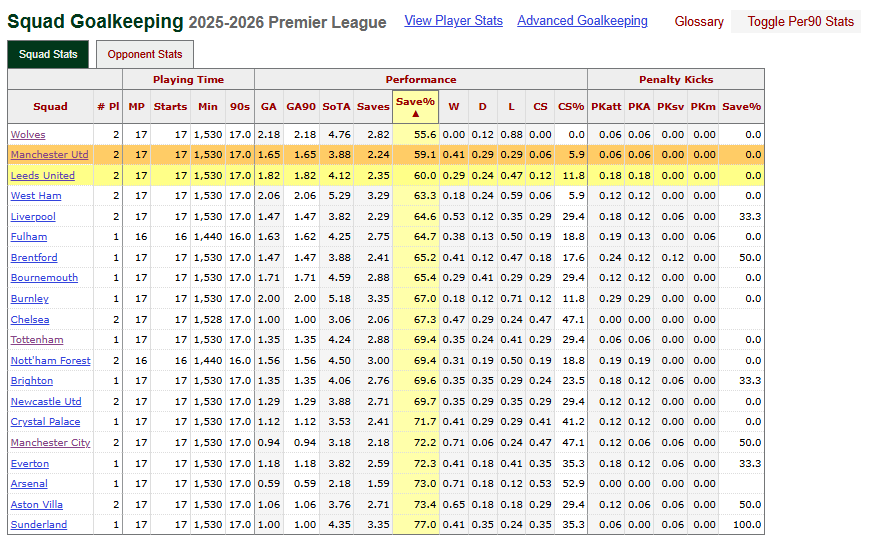Sort table by CS% column header
This screenshot has width=879, height=545.
pos(570,106)
